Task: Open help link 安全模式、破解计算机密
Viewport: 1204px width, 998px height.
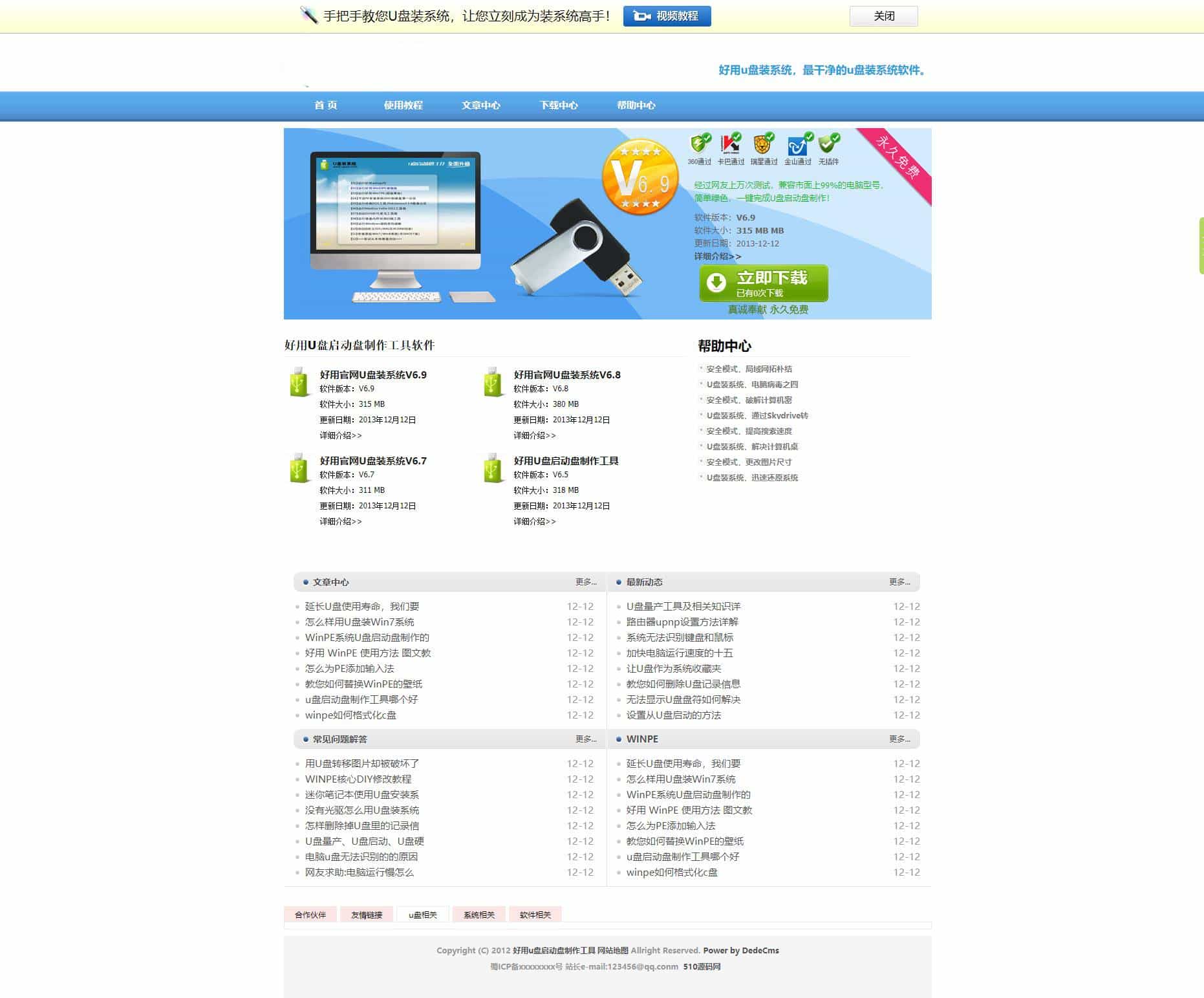Action: (749, 400)
